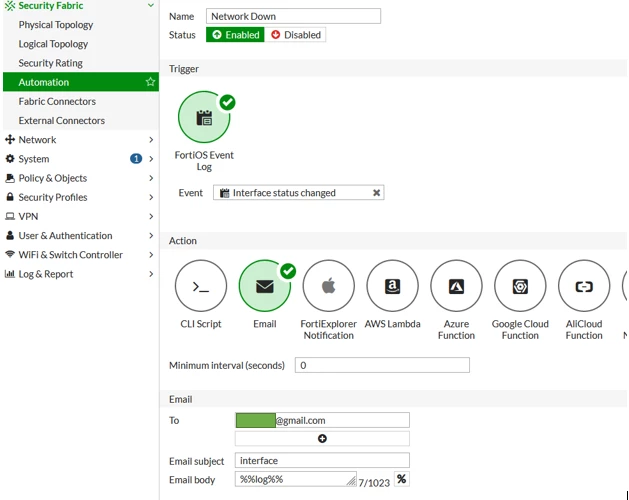Click the System gear icon
629x500 pixels.
(10, 159)
